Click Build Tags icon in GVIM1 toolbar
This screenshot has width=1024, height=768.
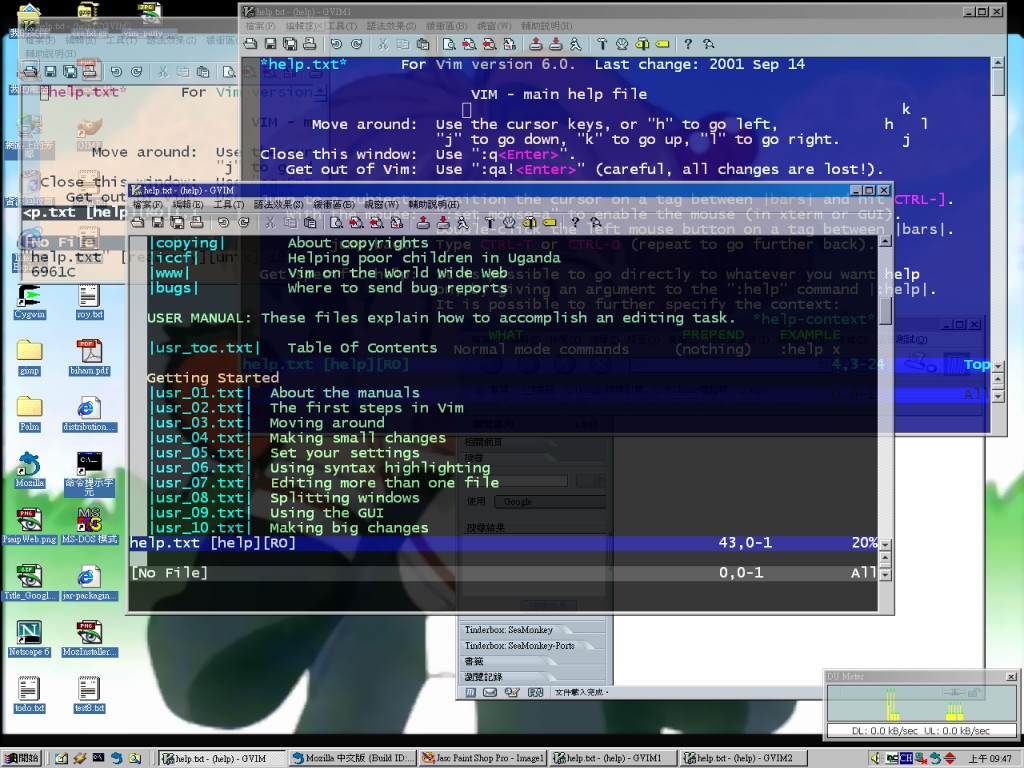(x=642, y=44)
